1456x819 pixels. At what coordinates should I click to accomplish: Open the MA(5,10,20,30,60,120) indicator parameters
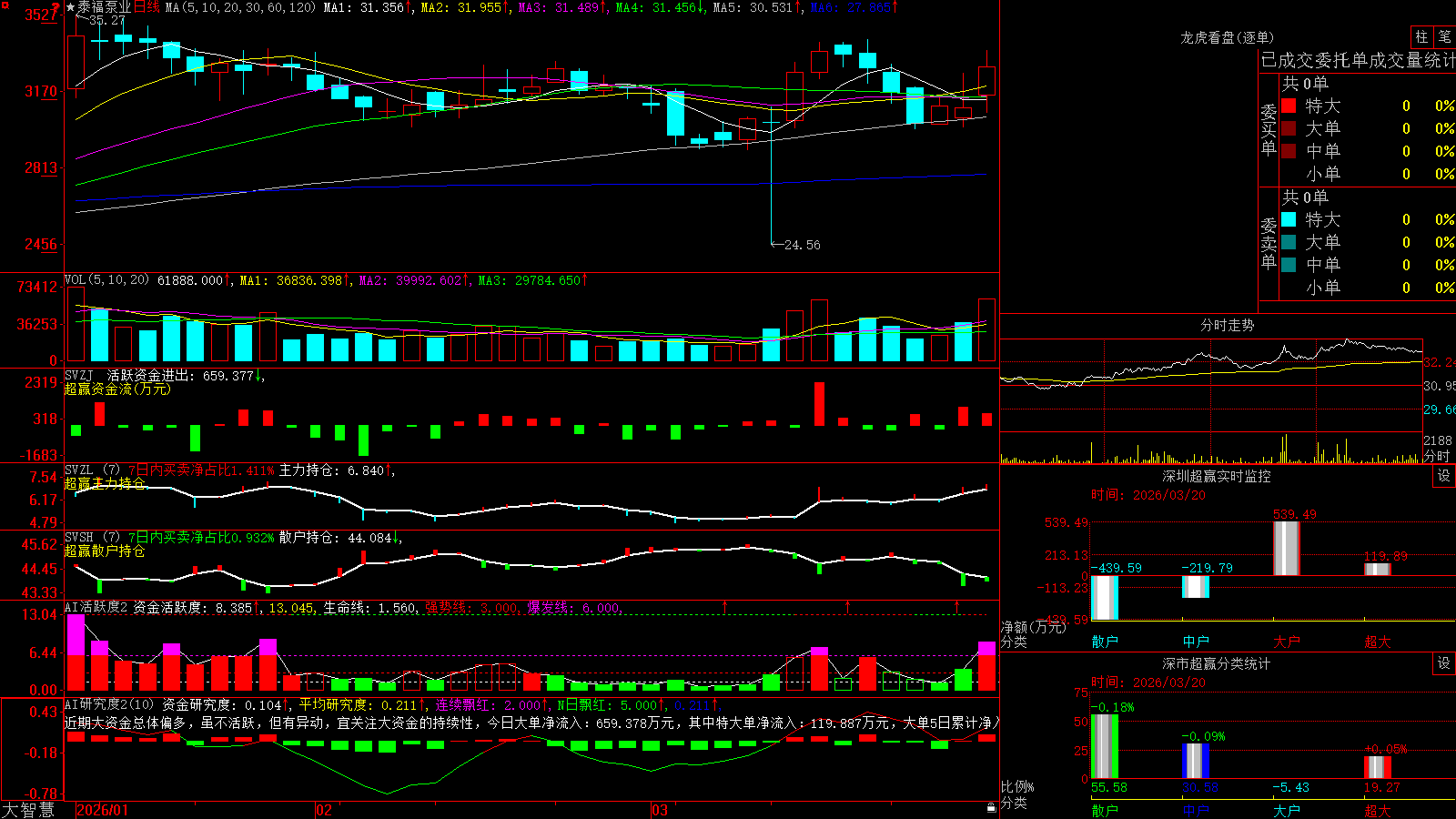point(241,7)
